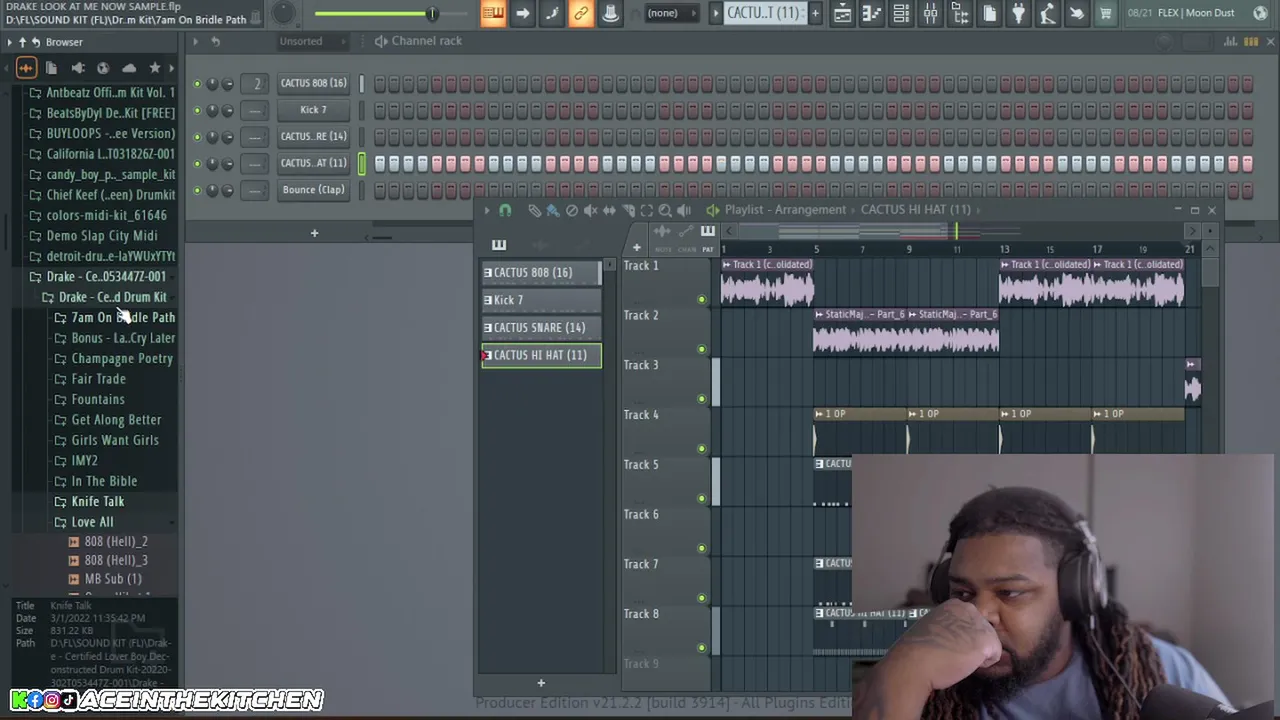1280x720 pixels.
Task: Click the CACTUS 808 (16) channel button
Action: (x=313, y=83)
